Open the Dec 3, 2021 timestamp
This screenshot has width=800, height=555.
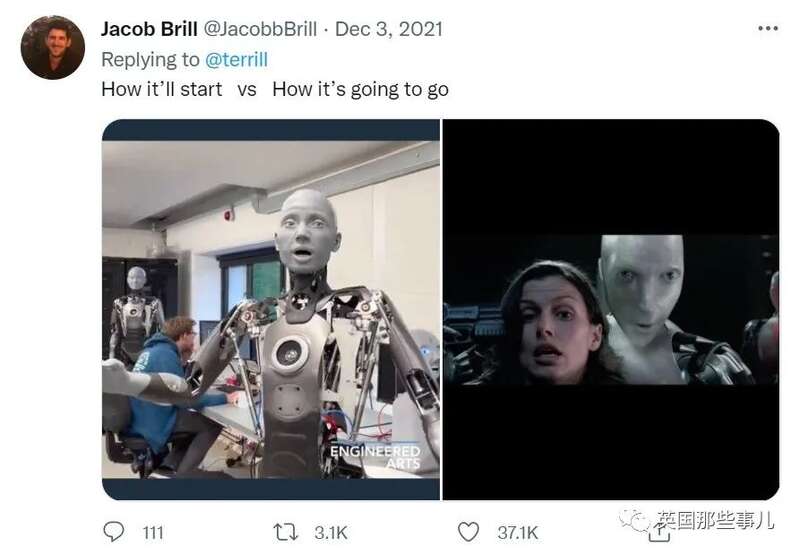coord(389,29)
